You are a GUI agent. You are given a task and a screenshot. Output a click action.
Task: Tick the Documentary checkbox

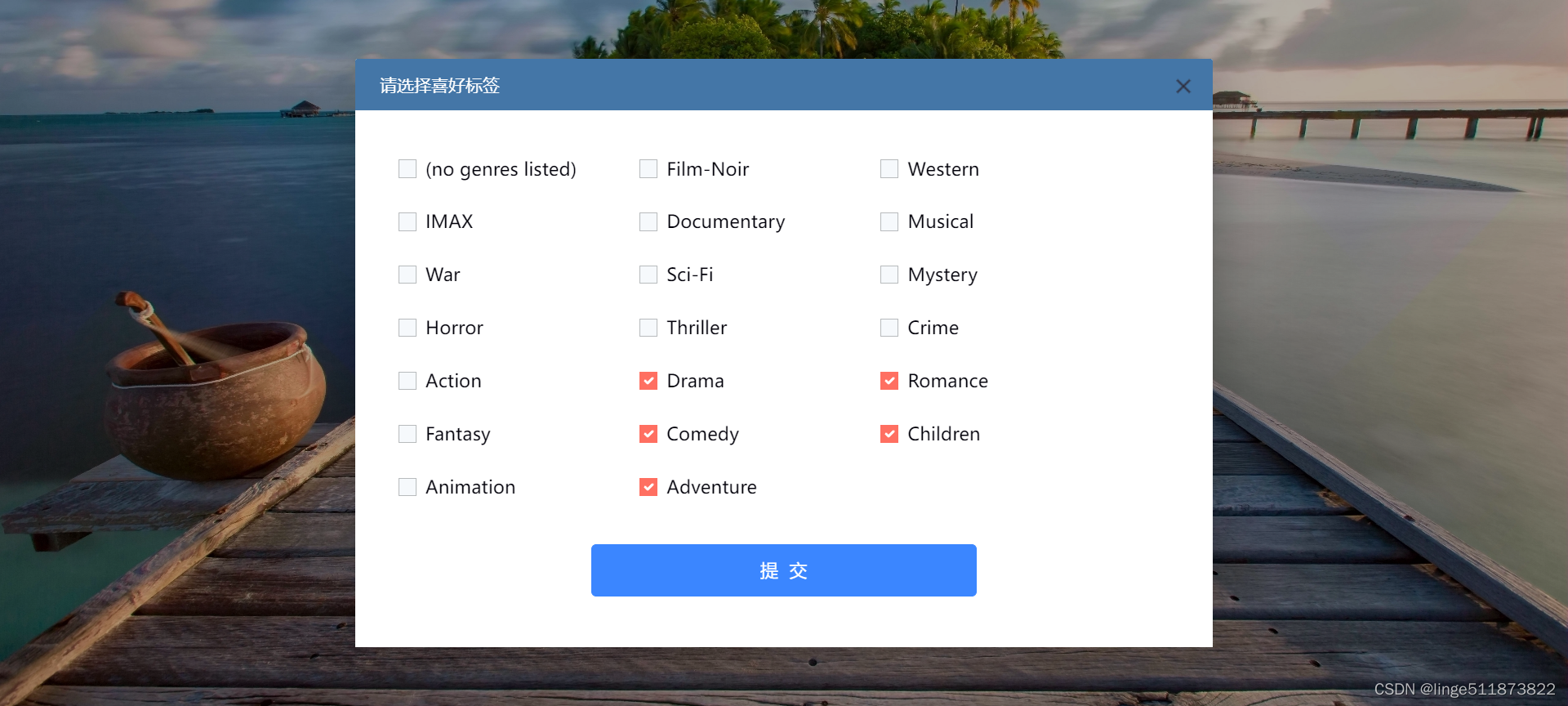pos(648,222)
